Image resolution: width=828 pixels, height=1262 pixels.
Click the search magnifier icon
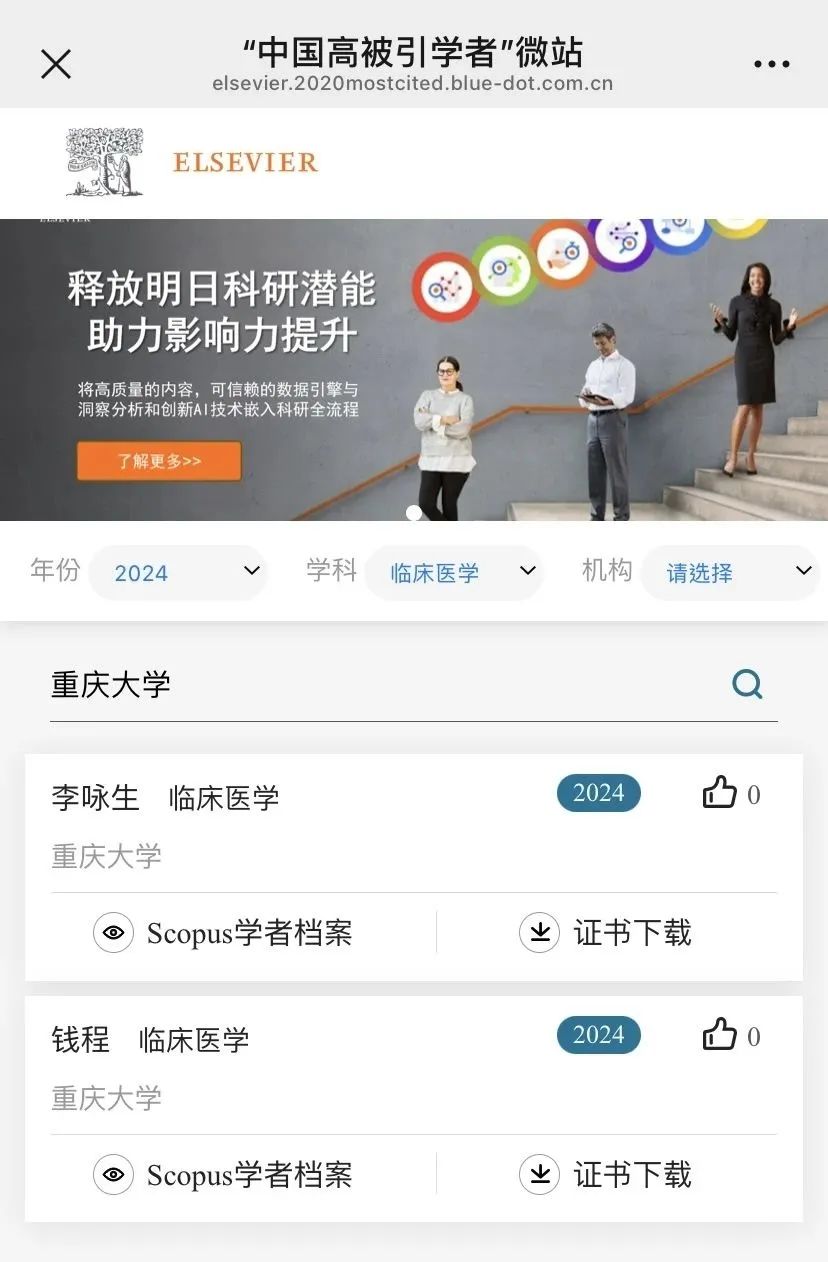tap(747, 684)
